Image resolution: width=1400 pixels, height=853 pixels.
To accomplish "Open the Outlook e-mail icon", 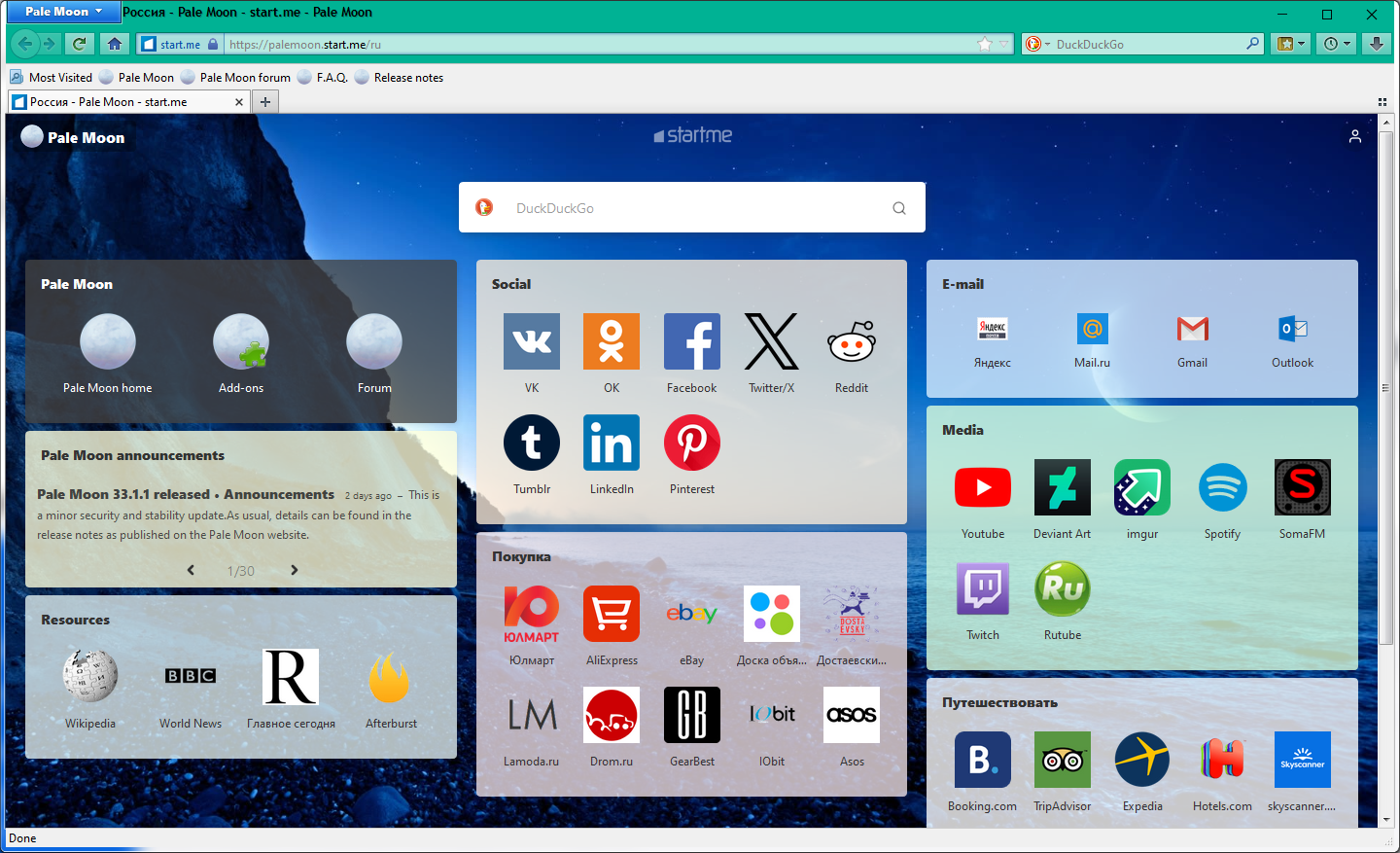I will pos(1293,329).
